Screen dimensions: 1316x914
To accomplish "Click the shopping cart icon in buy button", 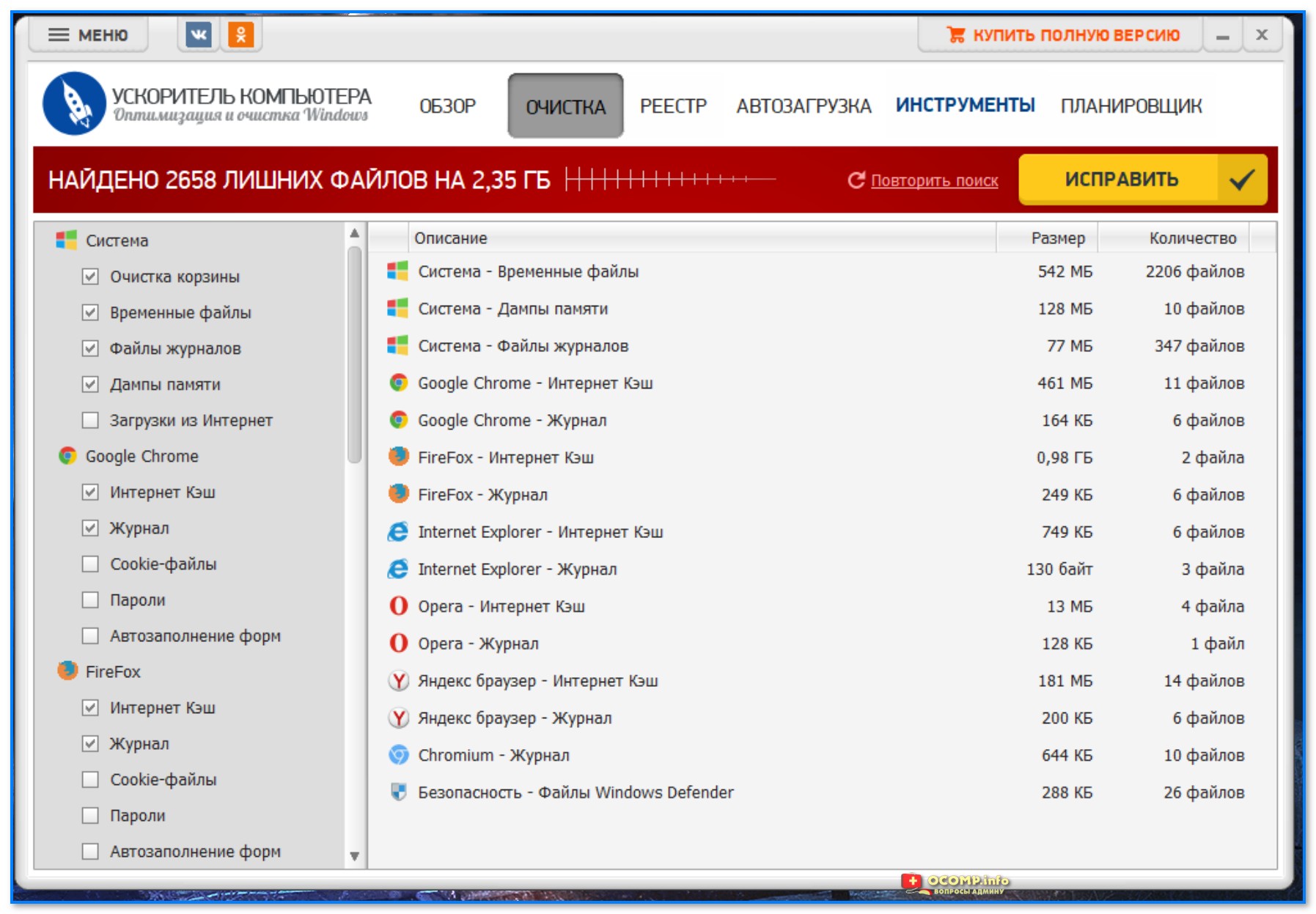I will click(955, 34).
